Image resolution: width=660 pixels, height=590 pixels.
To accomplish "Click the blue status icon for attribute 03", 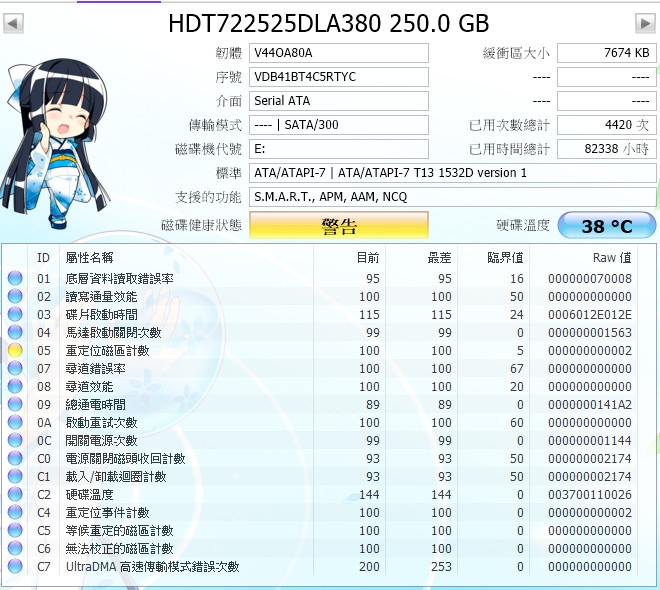I will tap(15, 314).
